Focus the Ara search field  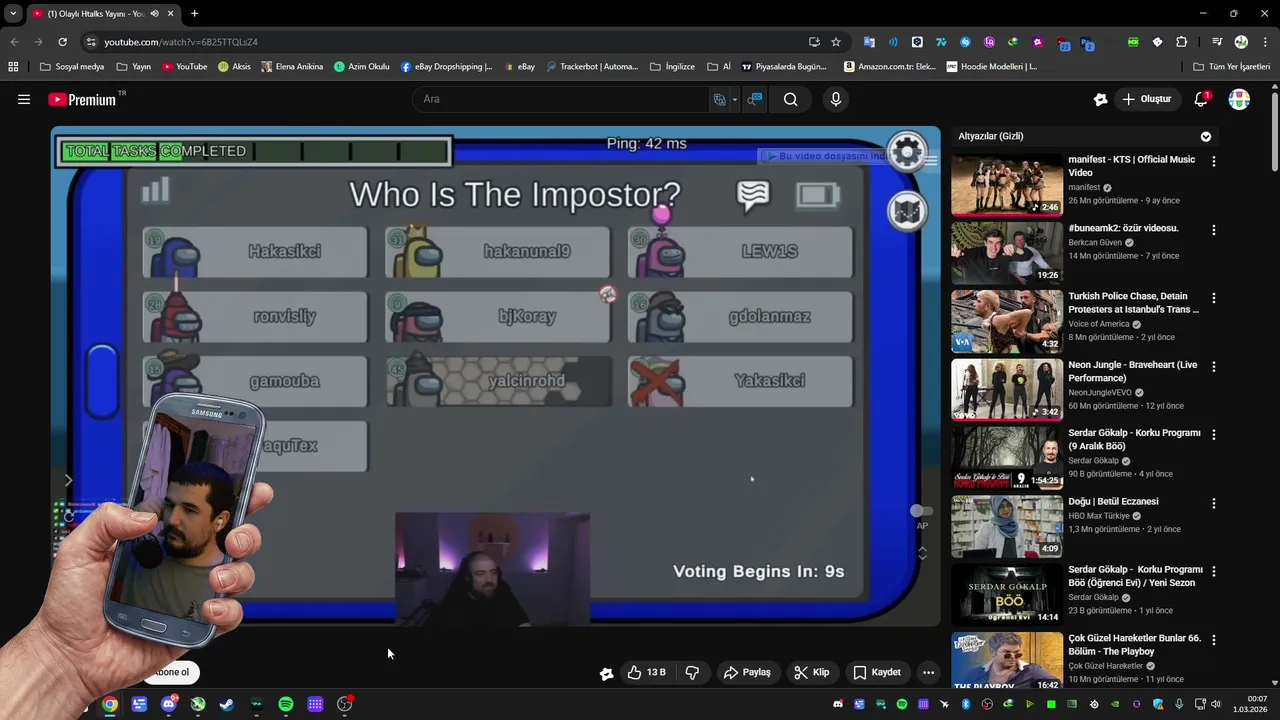tap(560, 99)
